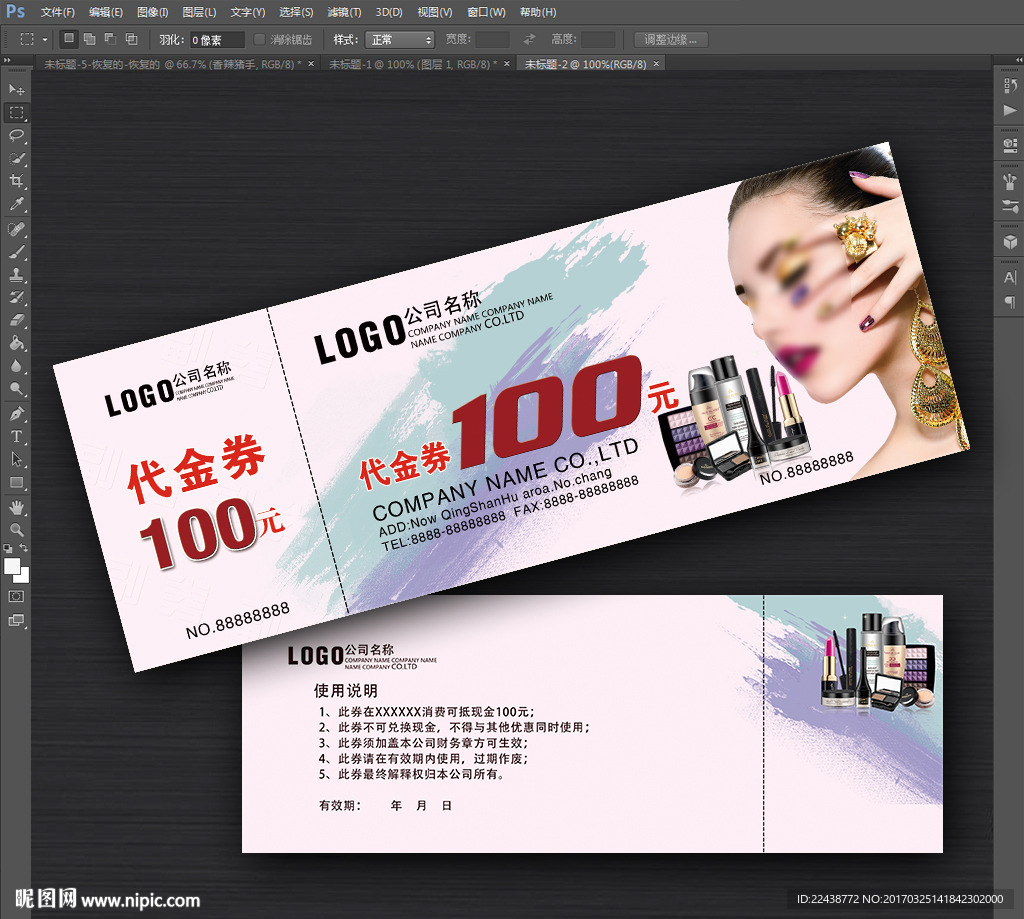Open the 视图(V) menu
The height and width of the screenshot is (919, 1024).
click(435, 12)
